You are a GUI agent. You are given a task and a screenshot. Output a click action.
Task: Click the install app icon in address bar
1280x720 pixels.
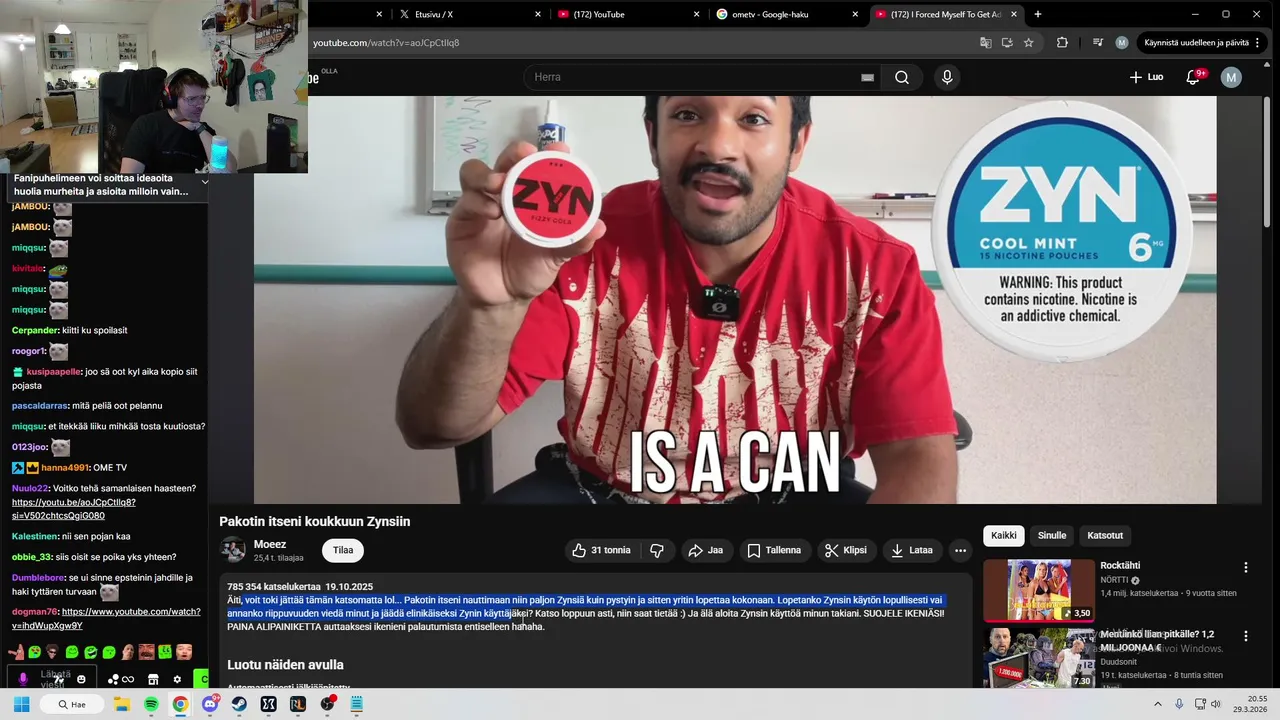[1007, 43]
